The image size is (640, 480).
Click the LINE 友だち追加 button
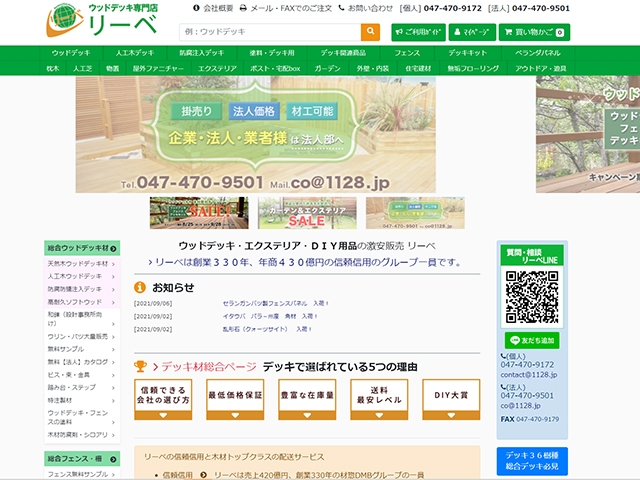tap(531, 340)
